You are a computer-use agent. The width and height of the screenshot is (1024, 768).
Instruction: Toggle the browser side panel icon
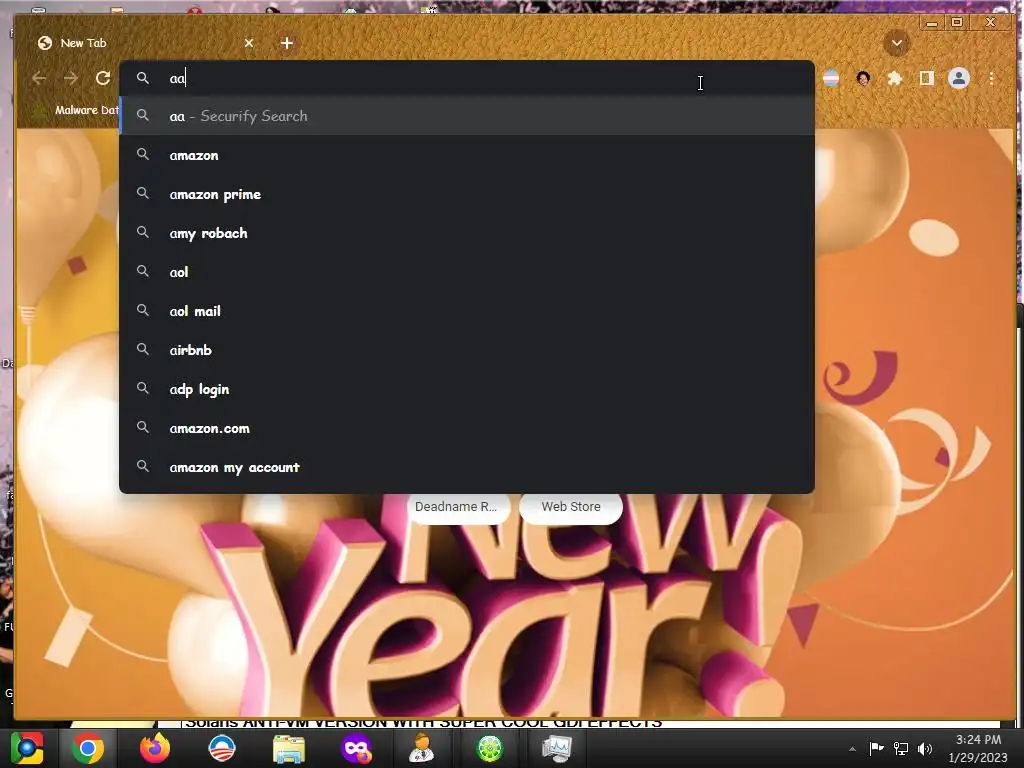(x=926, y=78)
